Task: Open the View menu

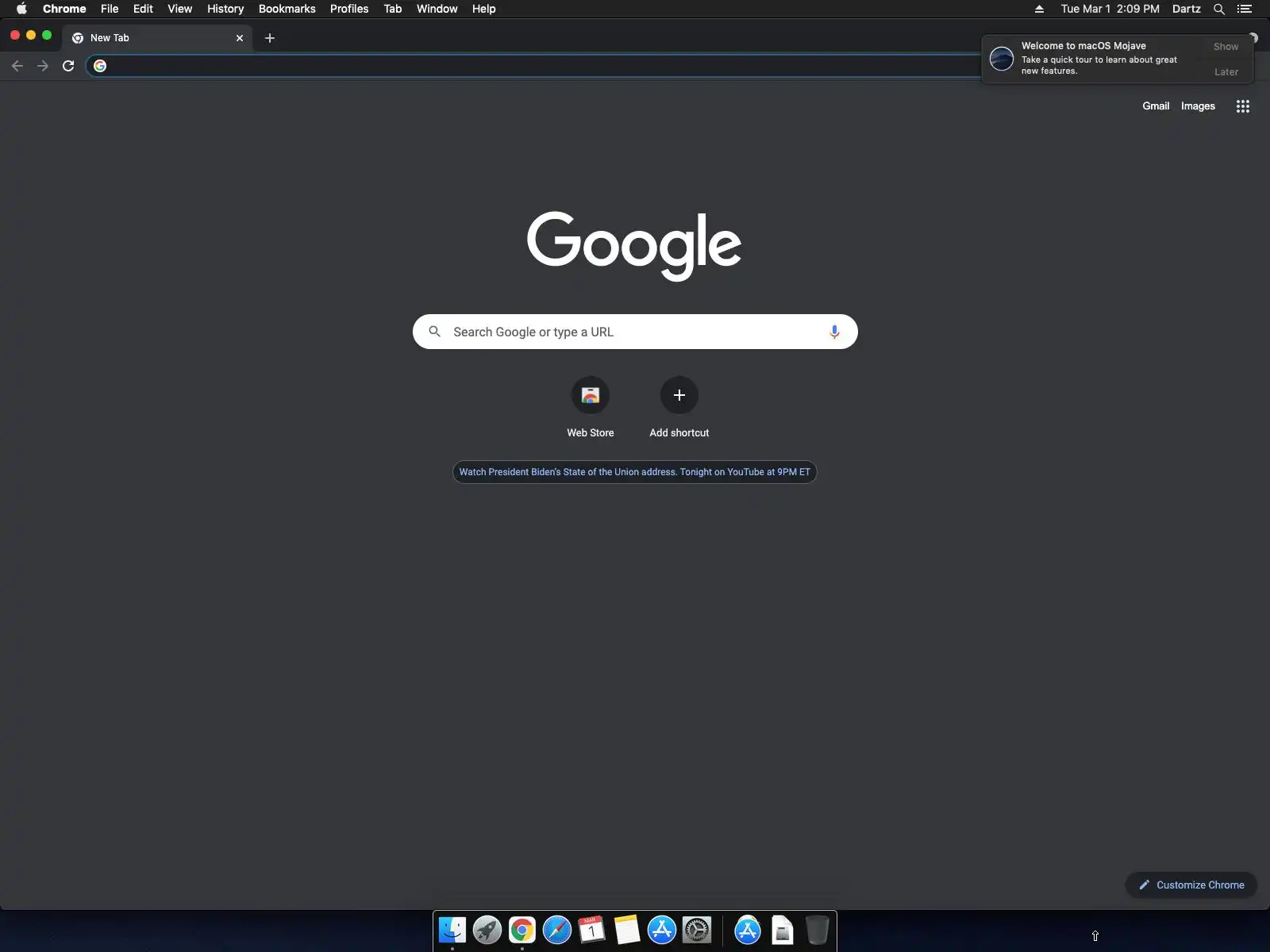Action: 180,9
